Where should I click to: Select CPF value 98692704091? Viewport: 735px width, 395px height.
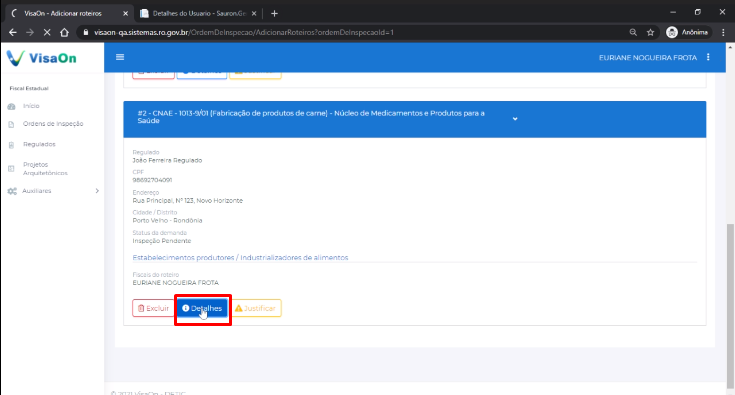152,180
